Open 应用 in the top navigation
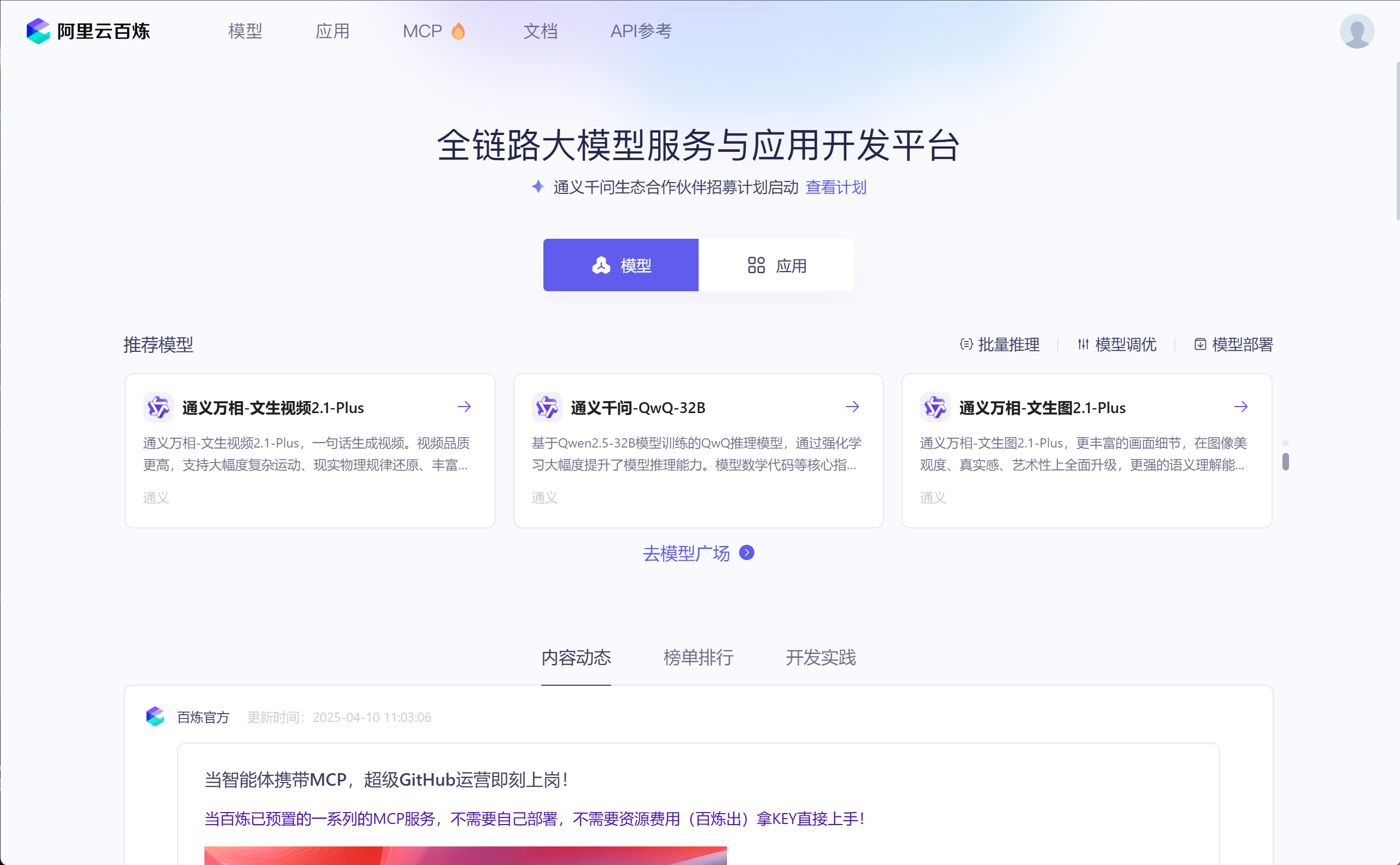The image size is (1400, 865). [332, 31]
